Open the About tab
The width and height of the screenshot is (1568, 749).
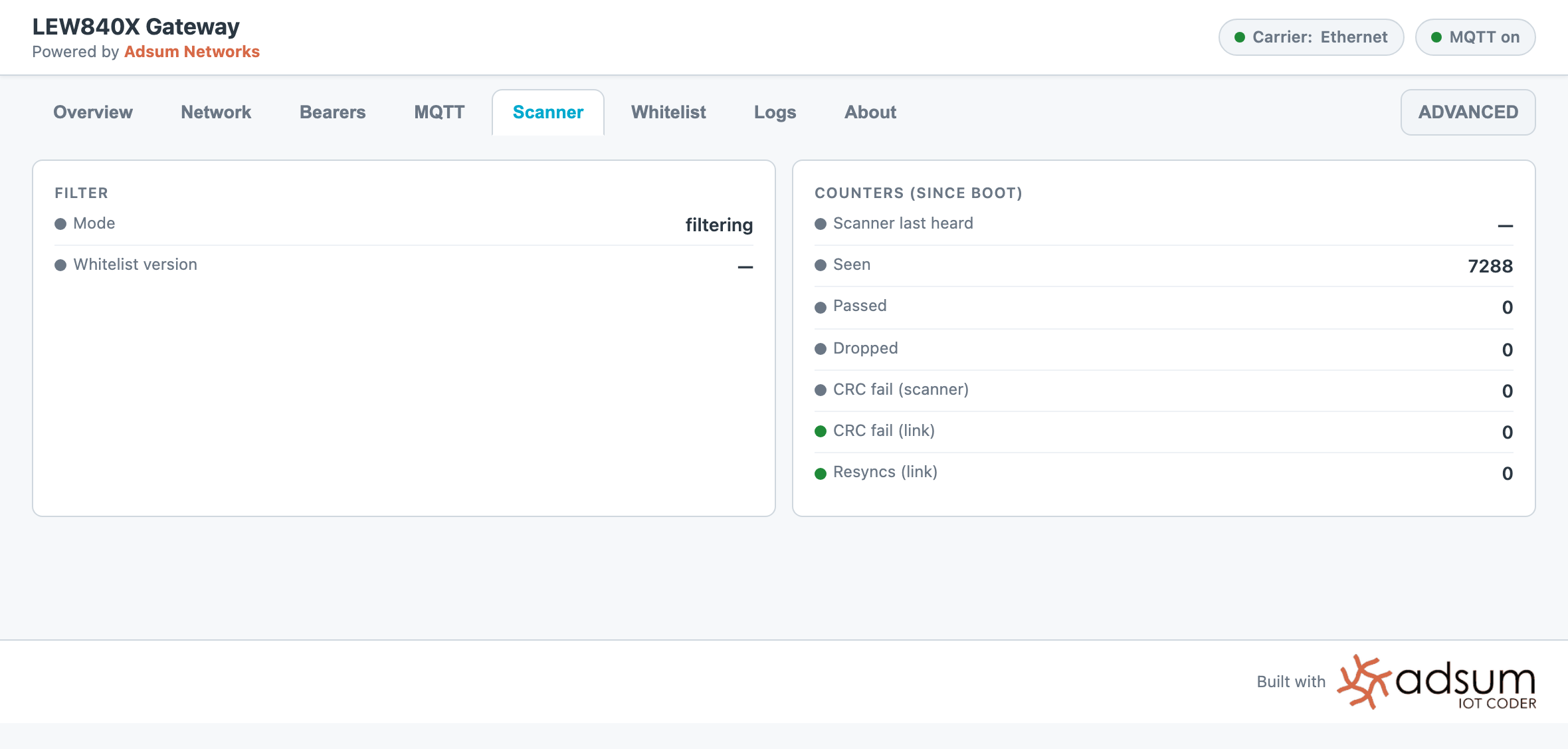pyautogui.click(x=870, y=112)
